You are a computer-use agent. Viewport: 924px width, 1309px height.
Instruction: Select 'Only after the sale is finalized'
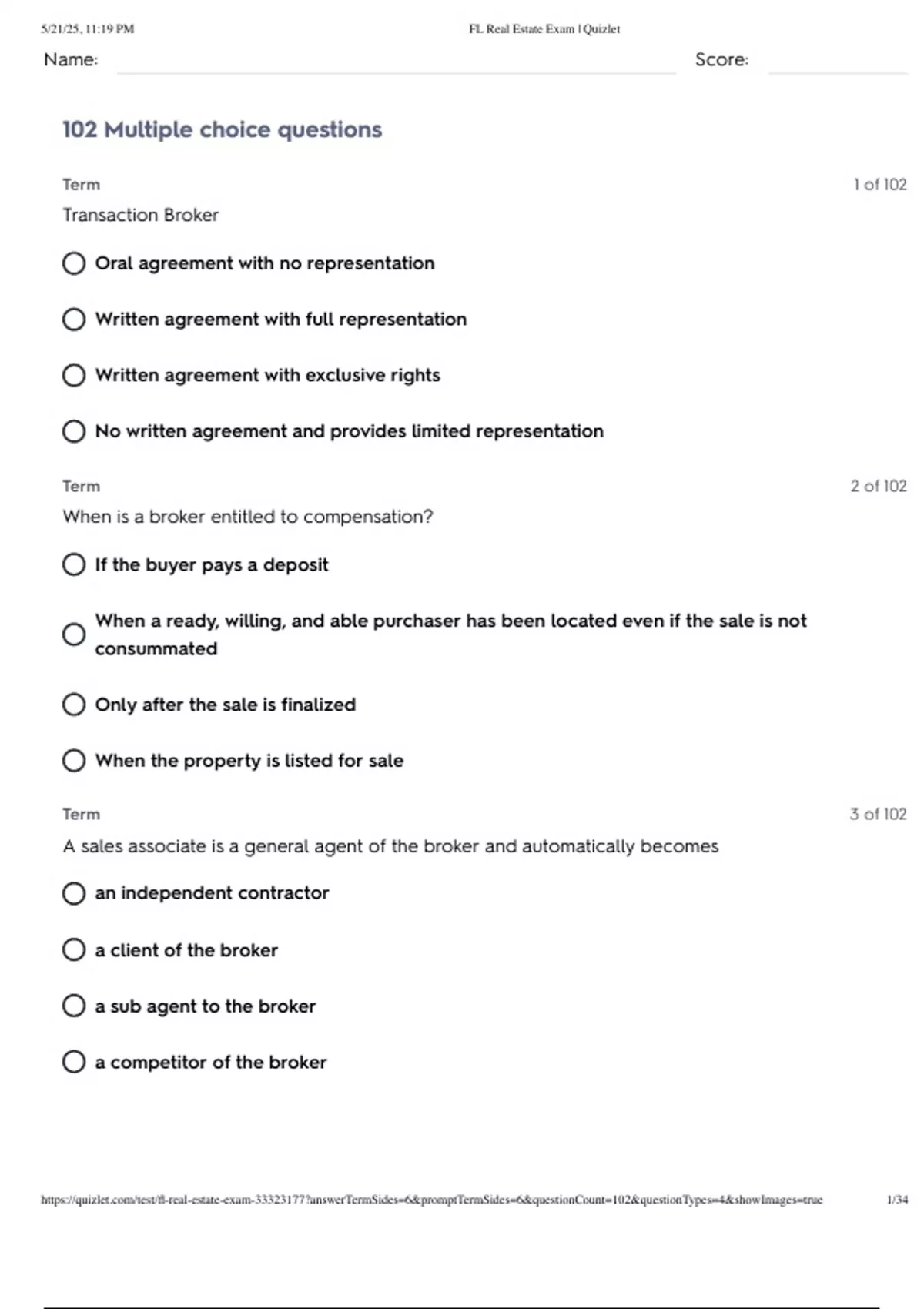(74, 705)
